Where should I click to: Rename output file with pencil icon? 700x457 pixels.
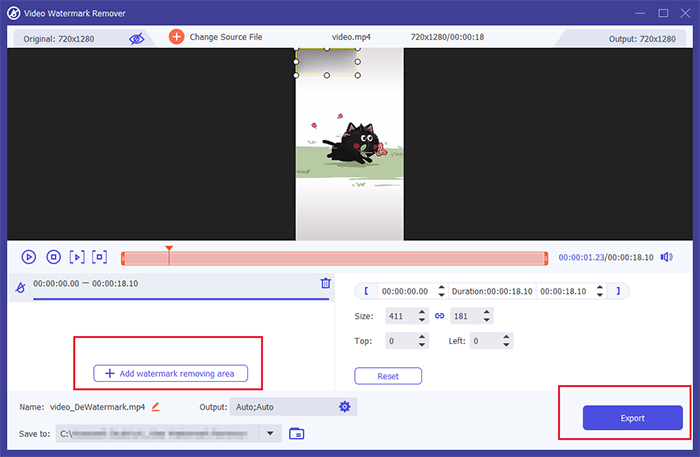(x=155, y=407)
